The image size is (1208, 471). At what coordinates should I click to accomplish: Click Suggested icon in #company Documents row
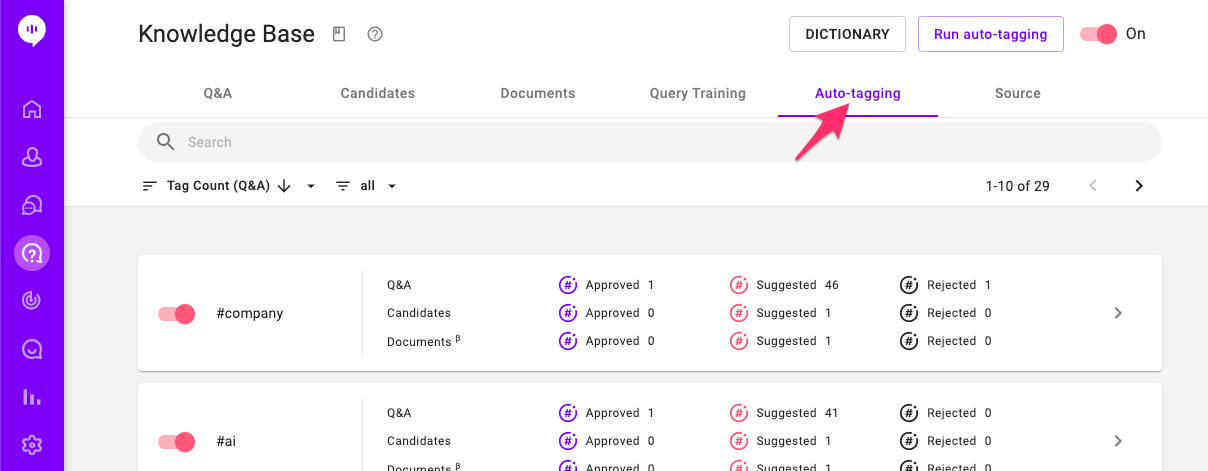coord(739,341)
